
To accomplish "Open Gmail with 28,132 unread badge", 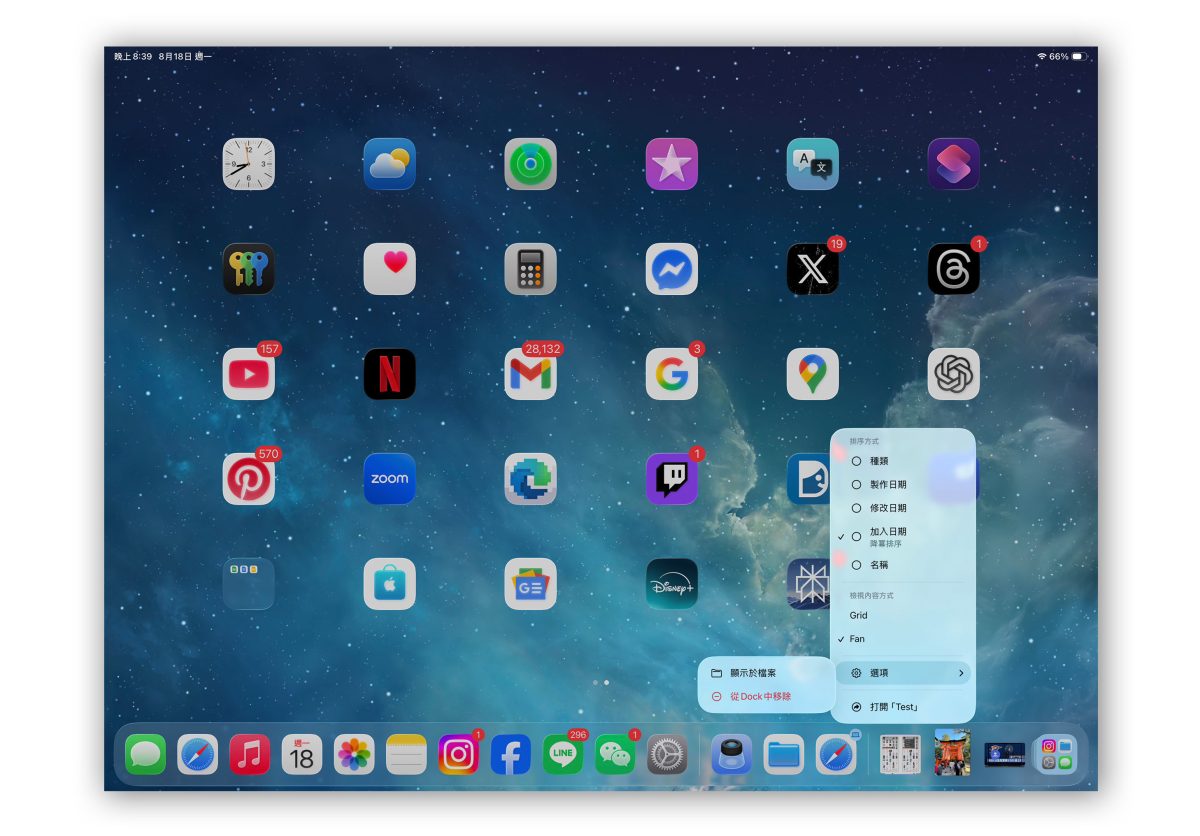I will click(530, 374).
